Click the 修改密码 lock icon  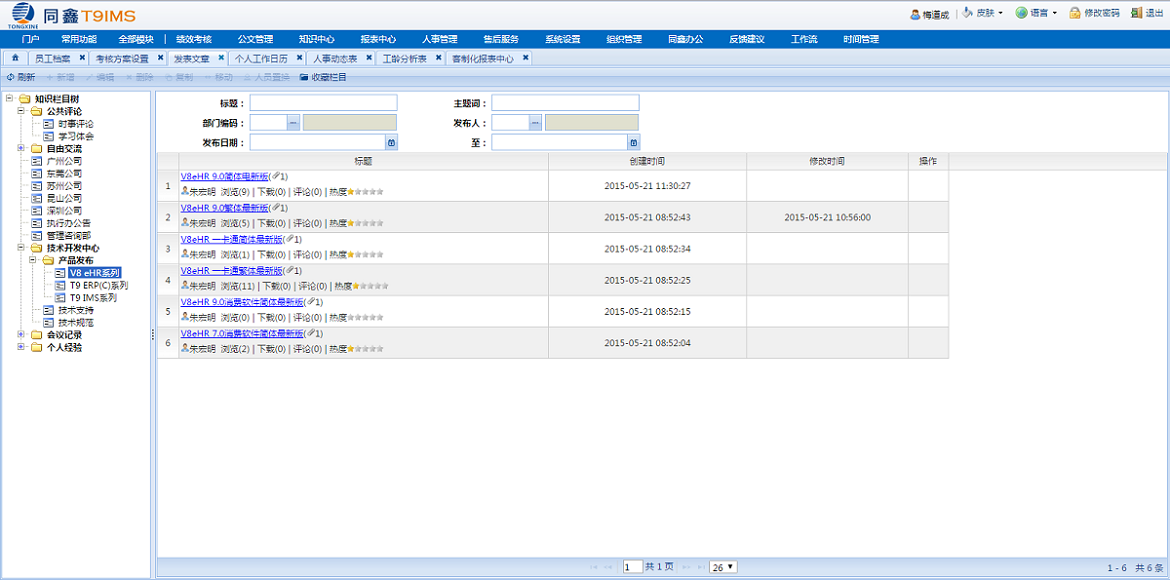1075,13
